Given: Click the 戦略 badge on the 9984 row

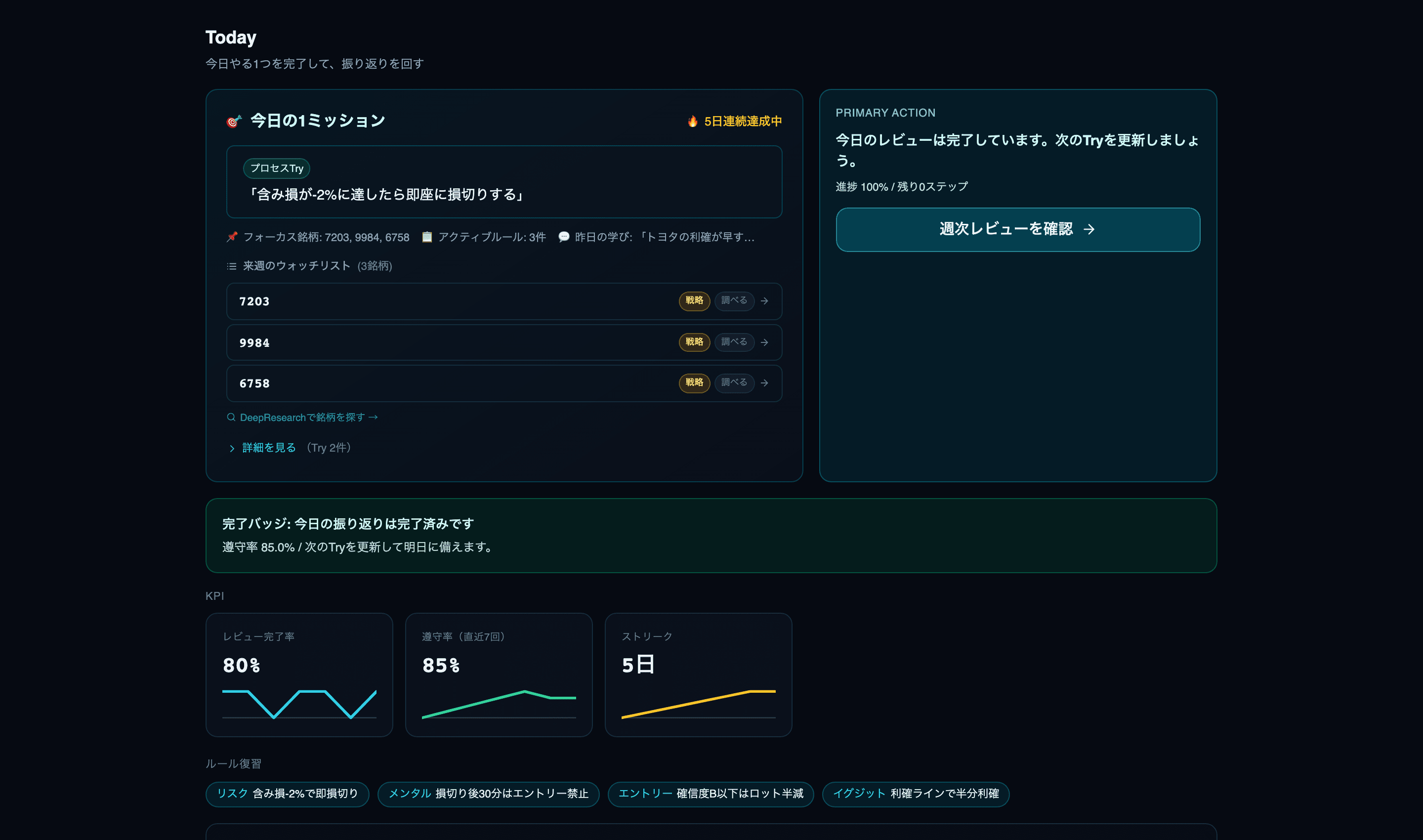Looking at the screenshot, I should click(x=694, y=342).
